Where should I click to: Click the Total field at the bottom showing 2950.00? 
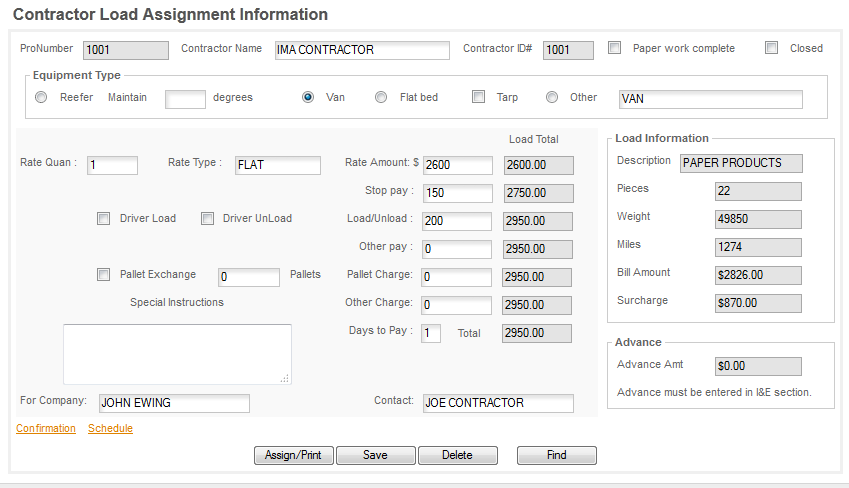tap(537, 334)
